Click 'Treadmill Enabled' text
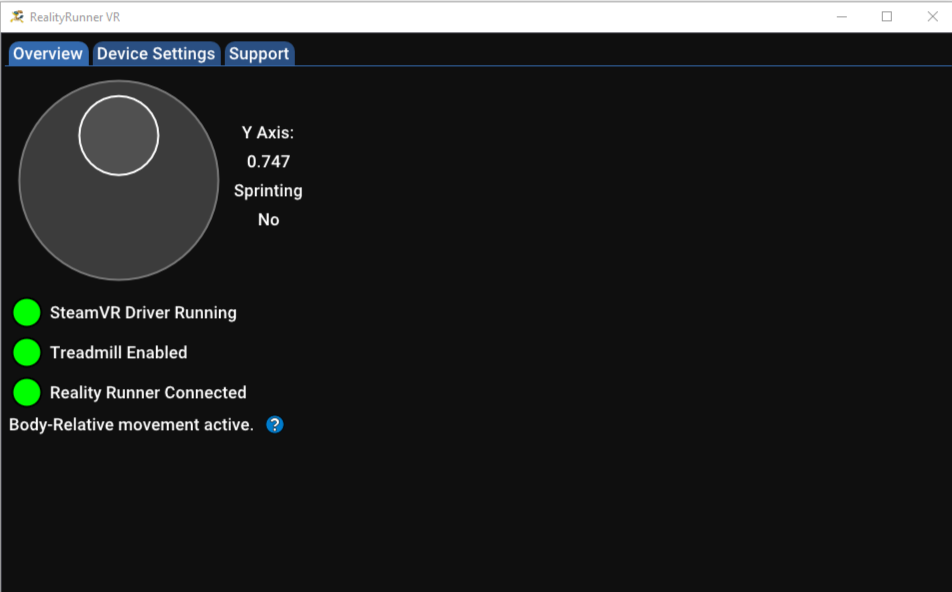The height and width of the screenshot is (592, 952). tap(118, 353)
